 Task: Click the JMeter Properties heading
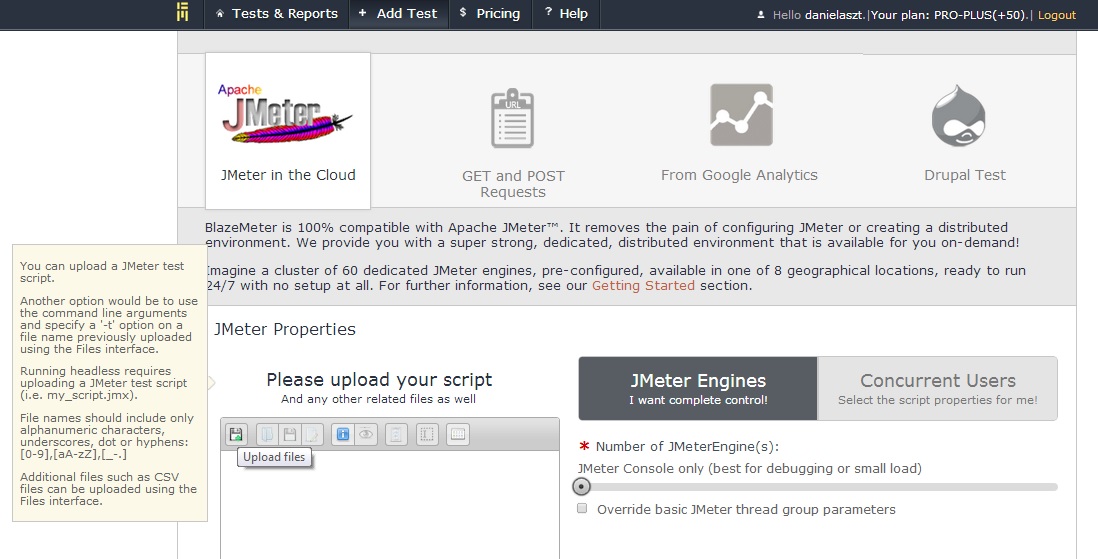click(285, 329)
